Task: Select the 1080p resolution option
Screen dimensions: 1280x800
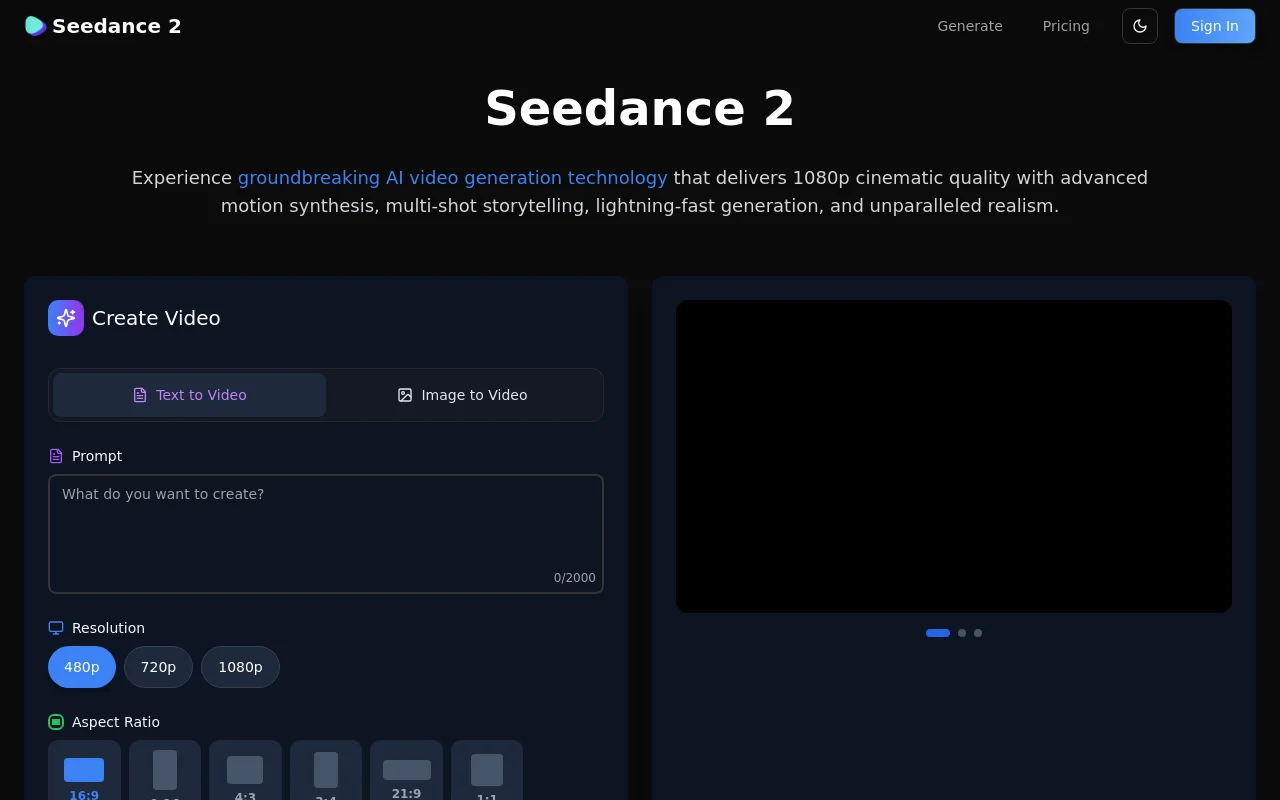Action: click(240, 667)
